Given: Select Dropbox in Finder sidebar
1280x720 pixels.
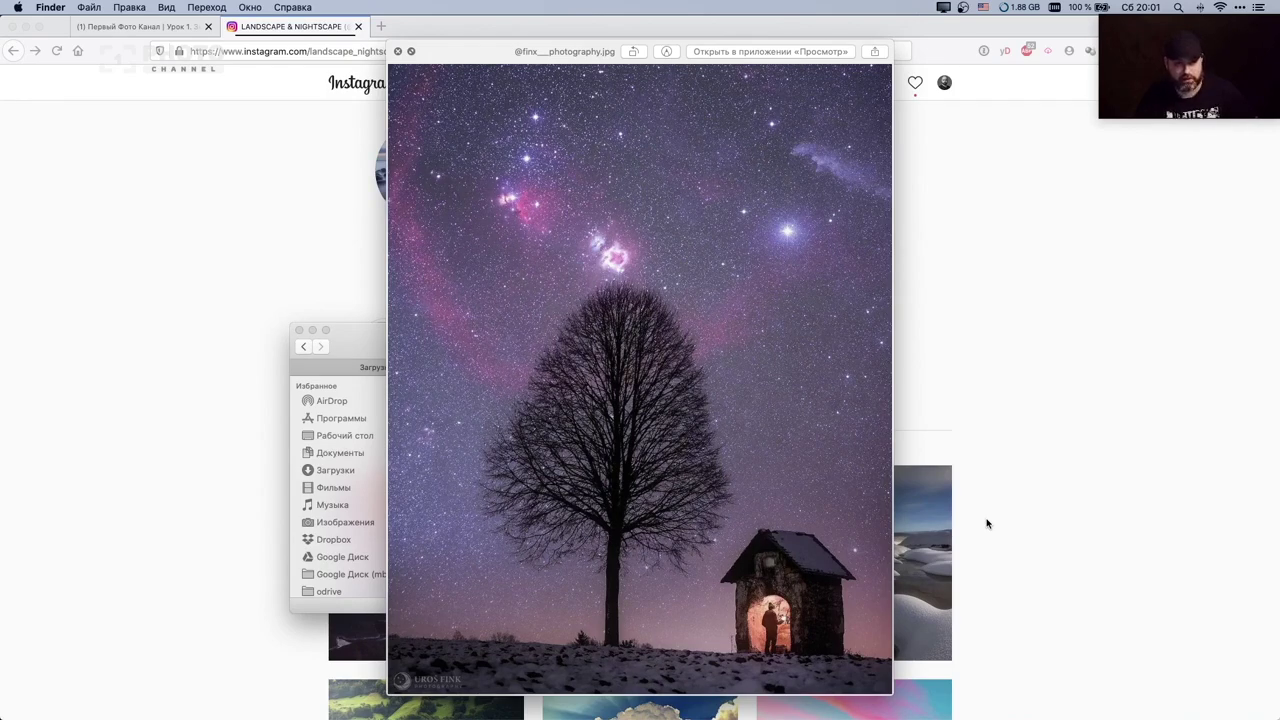Looking at the screenshot, I should pos(333,539).
